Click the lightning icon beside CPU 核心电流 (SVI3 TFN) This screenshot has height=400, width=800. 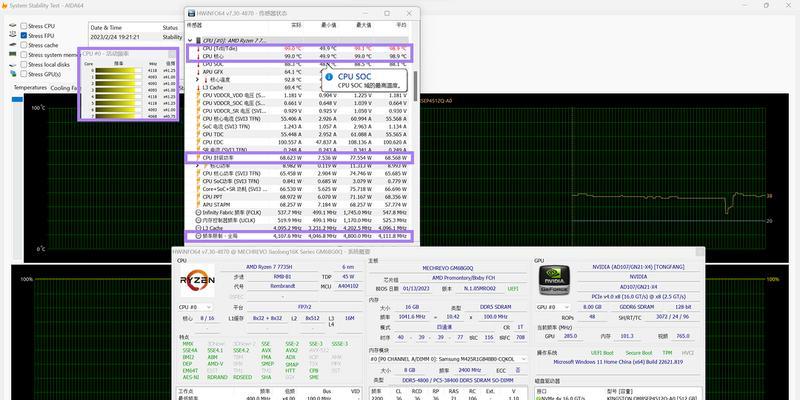(198, 118)
